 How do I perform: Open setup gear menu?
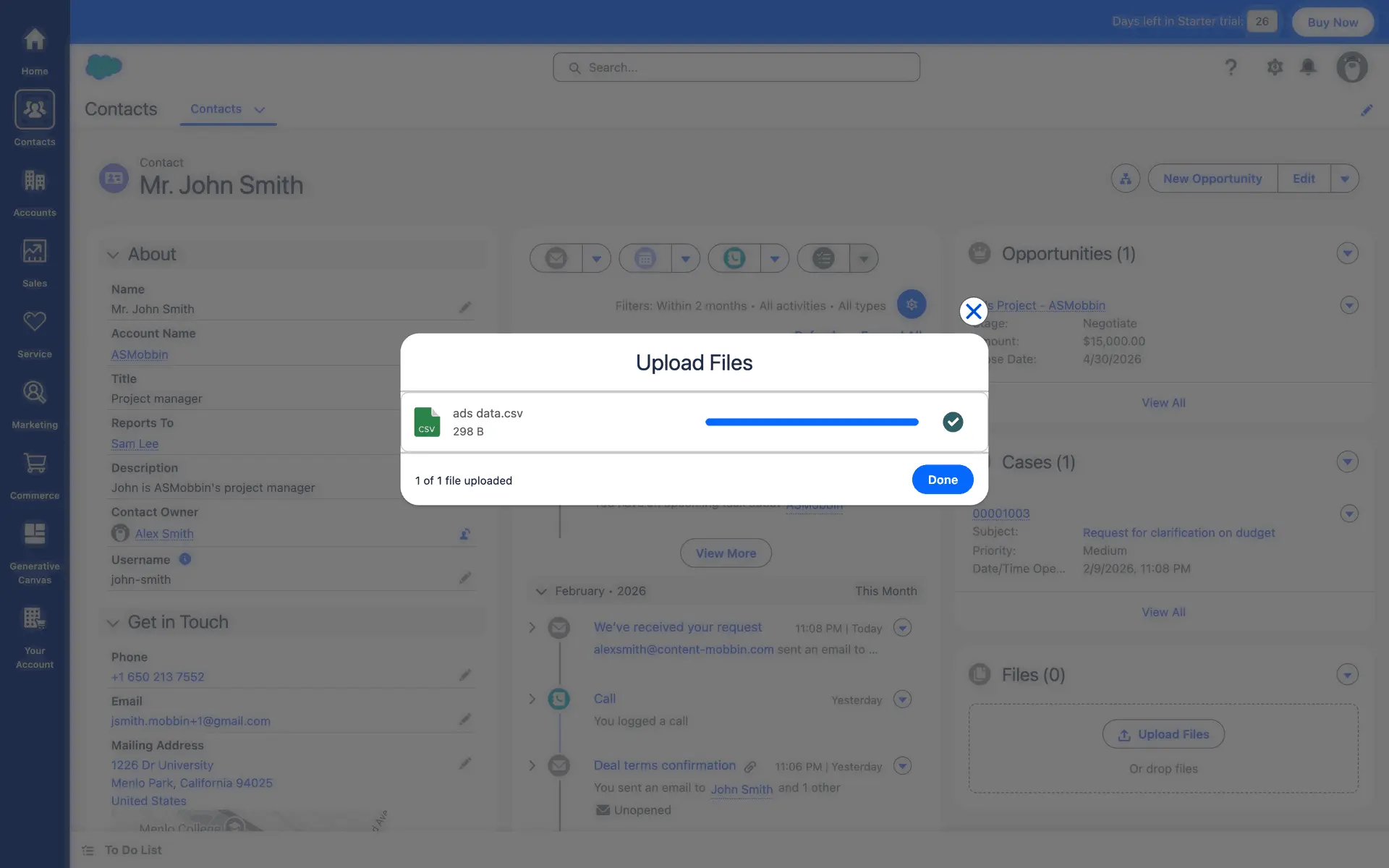pyautogui.click(x=1274, y=67)
